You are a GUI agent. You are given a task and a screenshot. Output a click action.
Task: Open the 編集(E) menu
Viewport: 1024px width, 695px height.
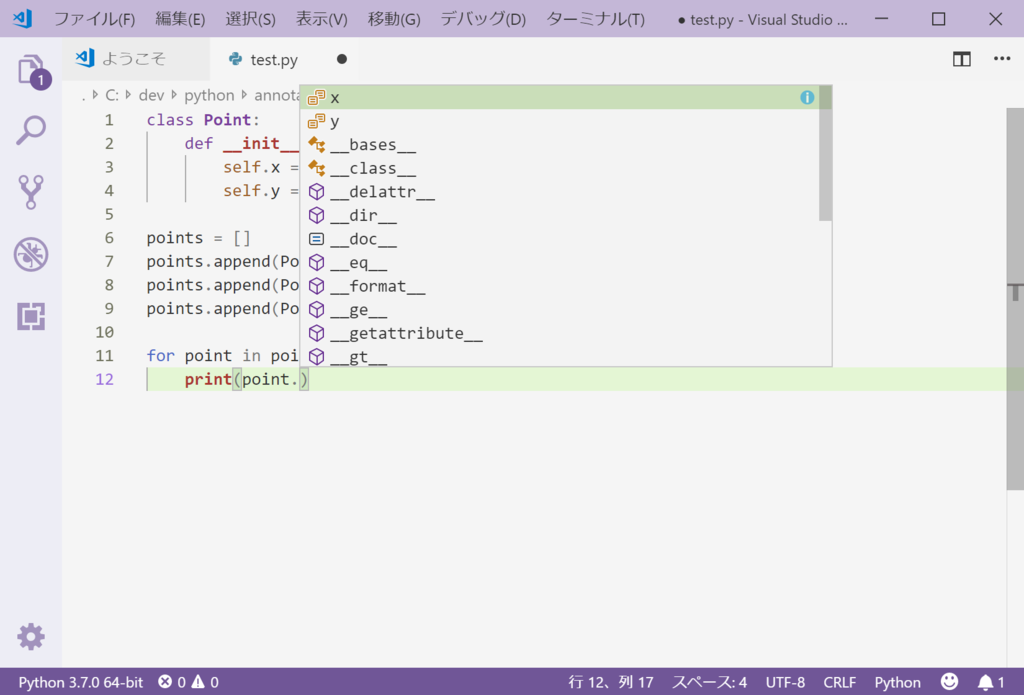point(180,19)
